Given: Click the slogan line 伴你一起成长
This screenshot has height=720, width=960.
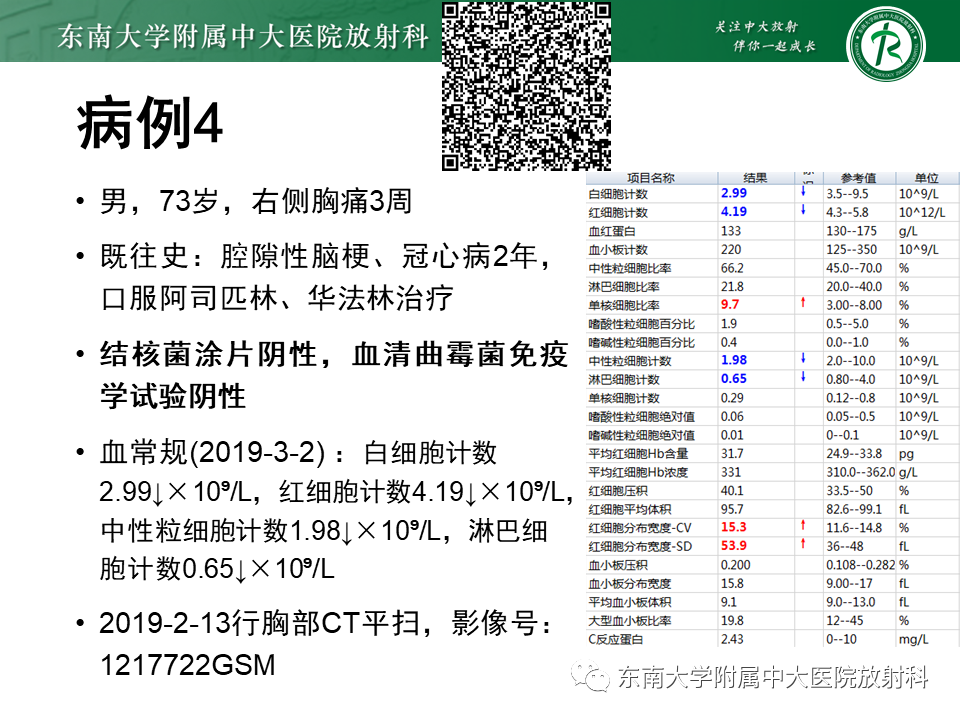Looking at the screenshot, I should [774, 46].
